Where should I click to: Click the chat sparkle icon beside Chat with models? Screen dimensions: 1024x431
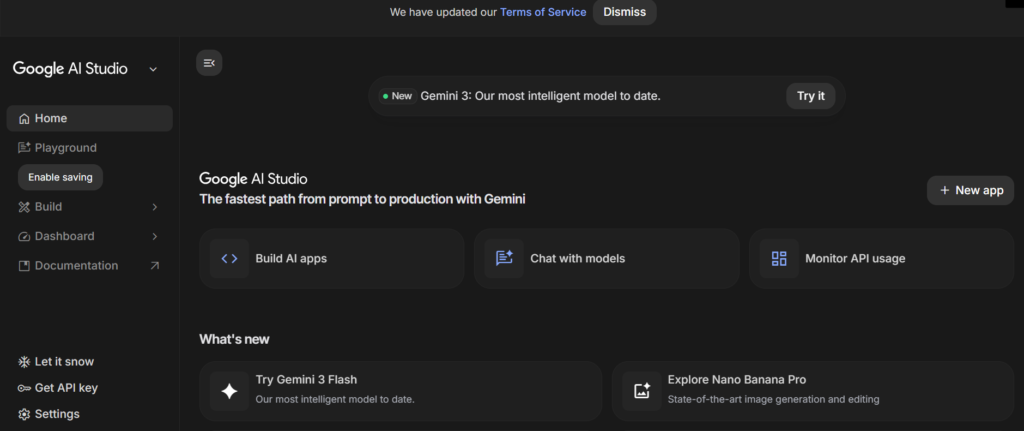tap(504, 258)
